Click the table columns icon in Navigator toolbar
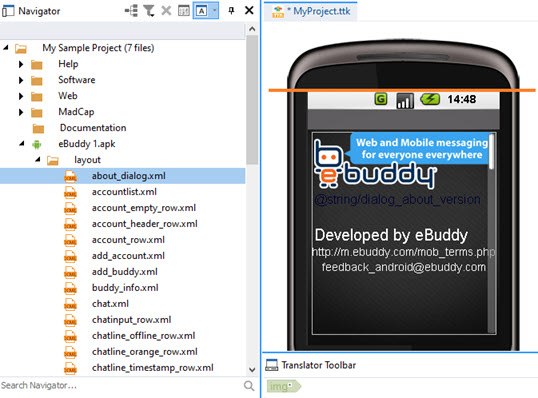The height and width of the screenshot is (398, 538). click(x=184, y=11)
